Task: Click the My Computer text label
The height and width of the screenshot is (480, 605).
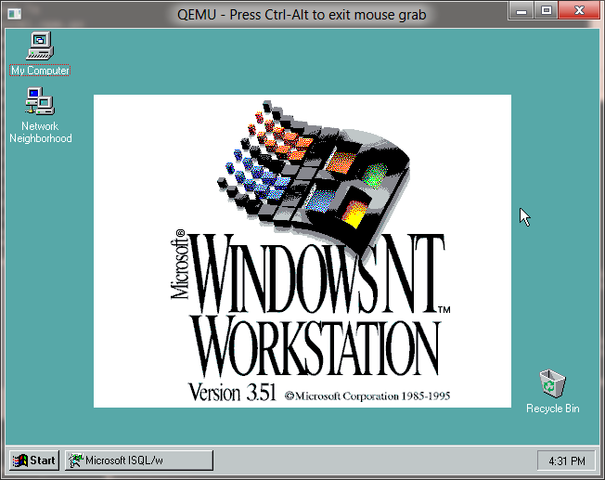Action: point(40,71)
